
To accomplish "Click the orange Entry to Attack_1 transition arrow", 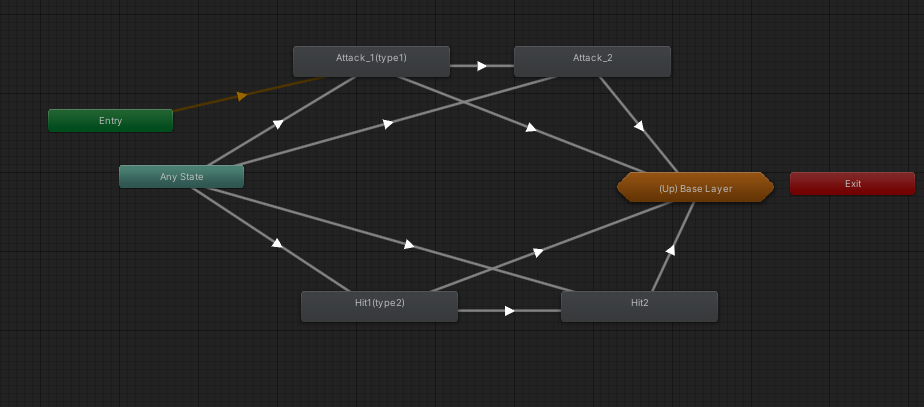I will tap(241, 96).
